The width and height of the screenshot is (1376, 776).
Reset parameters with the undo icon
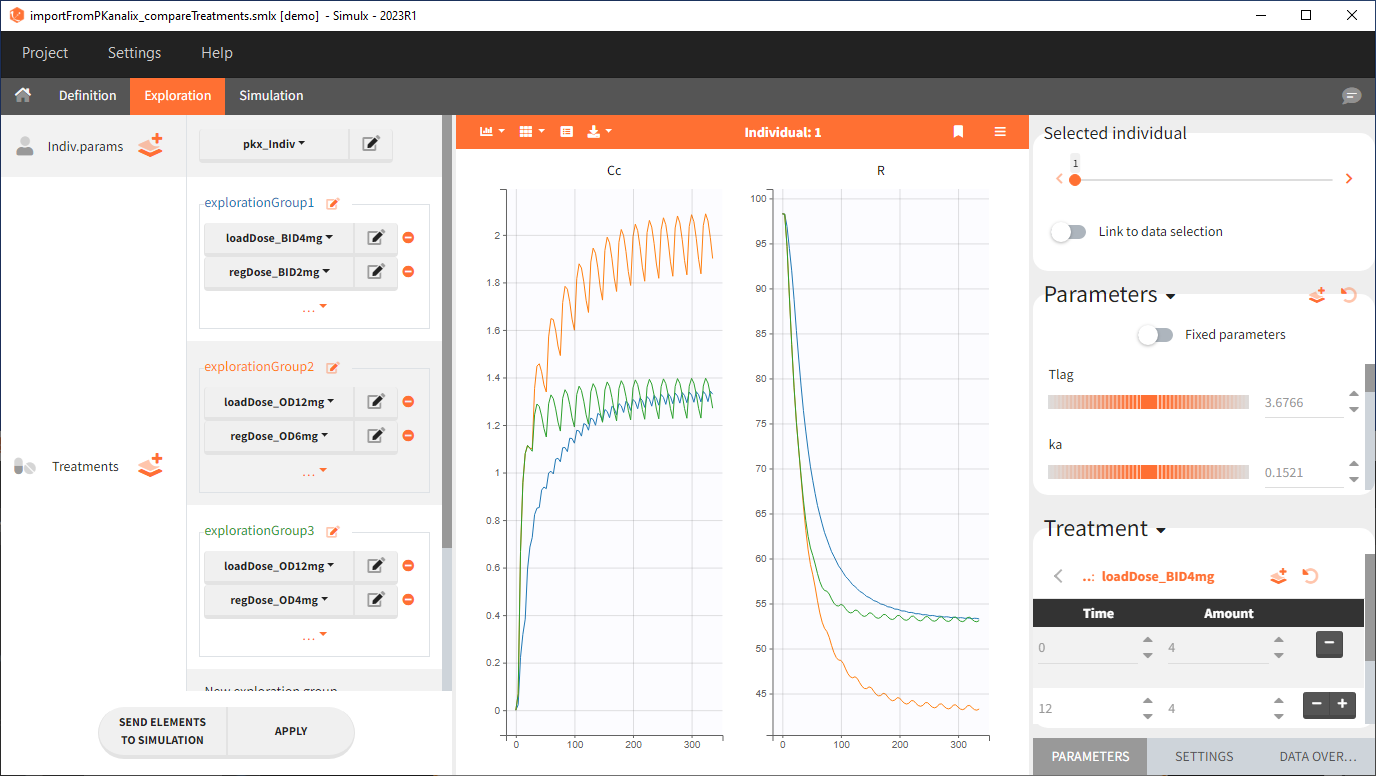(1349, 295)
